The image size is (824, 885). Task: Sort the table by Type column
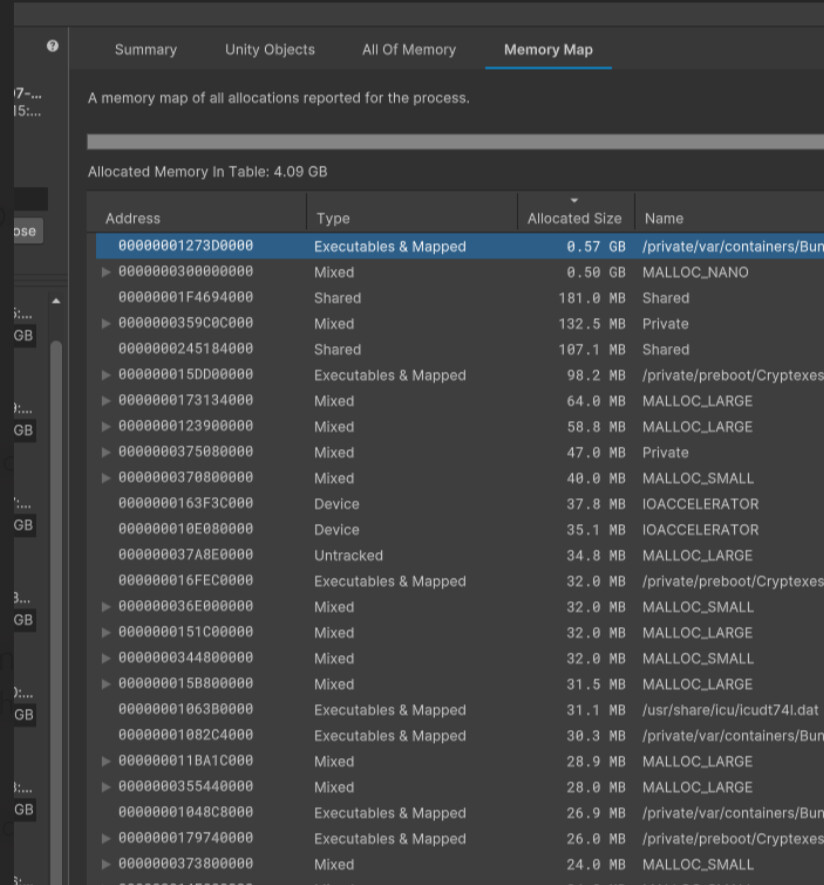click(333, 218)
